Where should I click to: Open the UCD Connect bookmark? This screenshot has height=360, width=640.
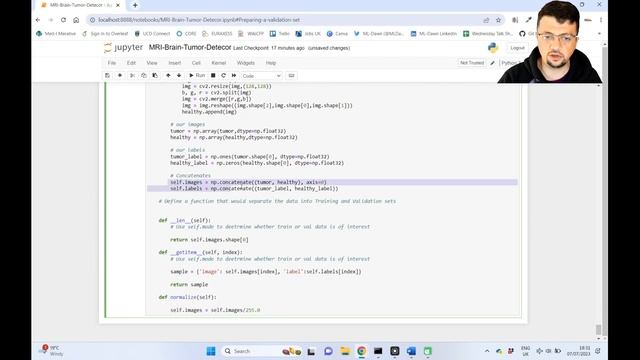pos(152,33)
